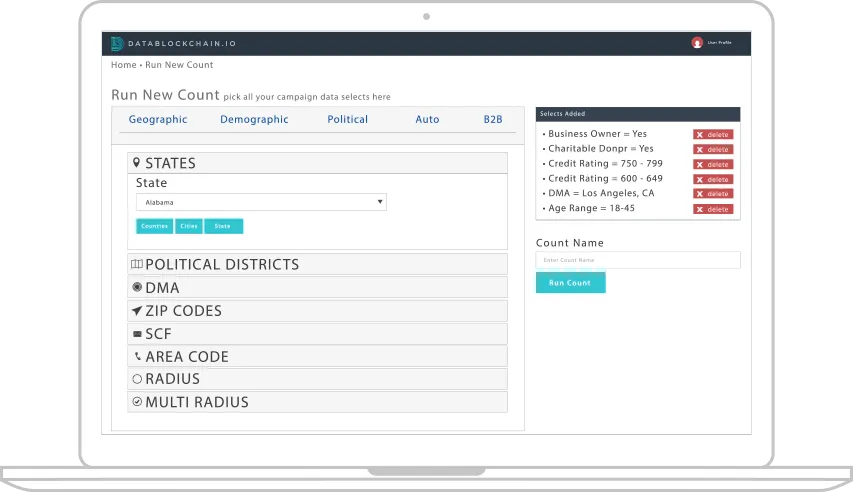Image resolution: width=853 pixels, height=492 pixels.
Task: Click the Count Name input field
Action: (638, 260)
